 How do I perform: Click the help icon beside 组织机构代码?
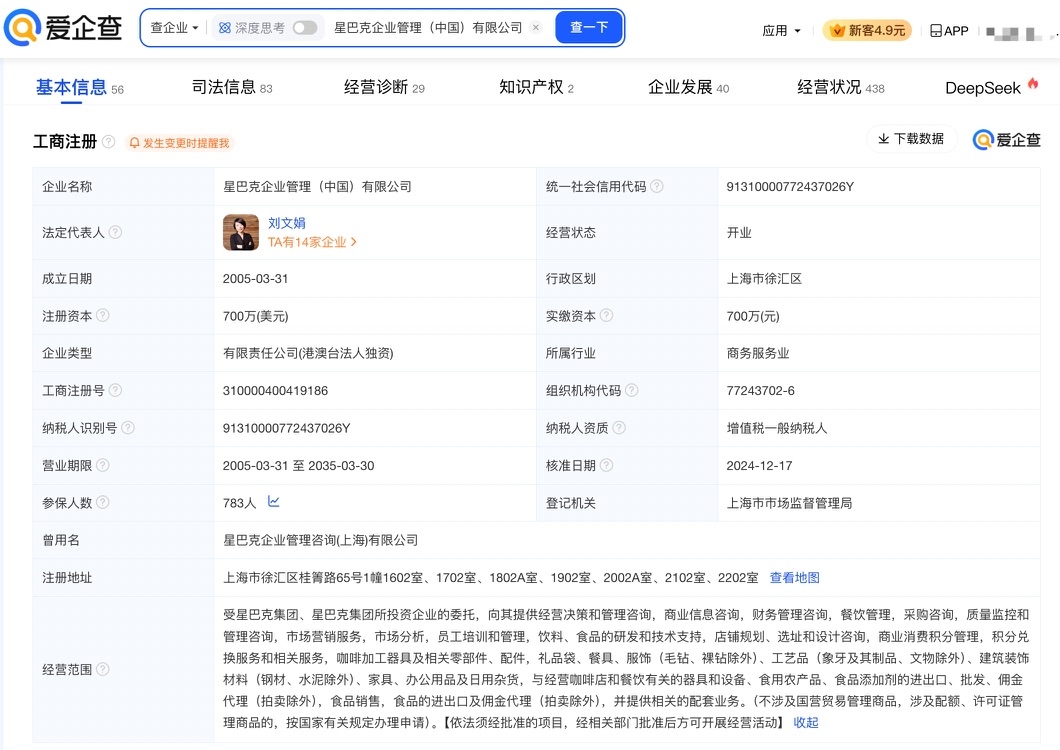click(631, 390)
